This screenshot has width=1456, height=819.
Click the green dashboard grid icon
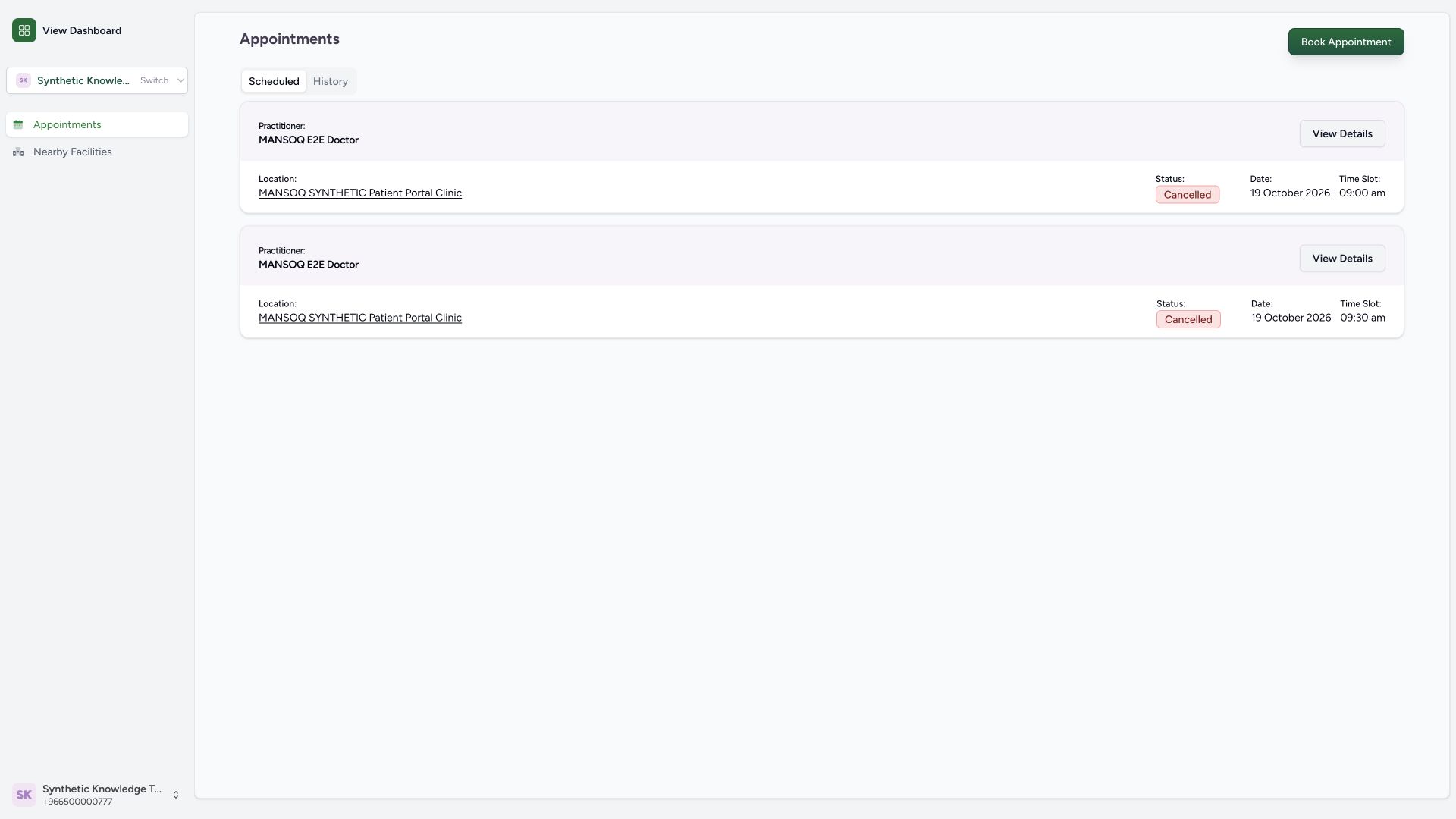click(x=24, y=30)
